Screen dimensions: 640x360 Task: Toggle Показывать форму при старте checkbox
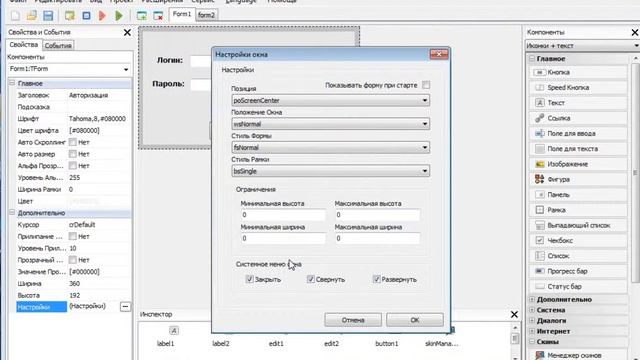click(426, 85)
